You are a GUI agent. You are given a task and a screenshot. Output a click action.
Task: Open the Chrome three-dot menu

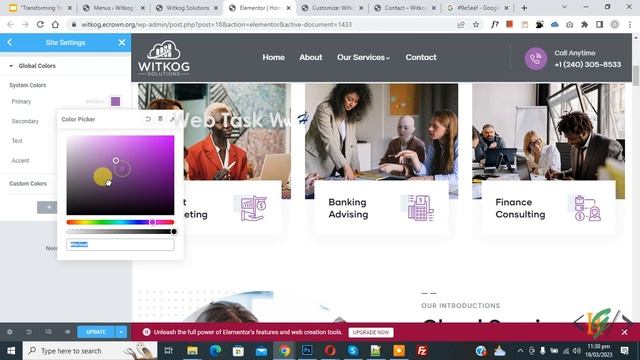tap(630, 24)
